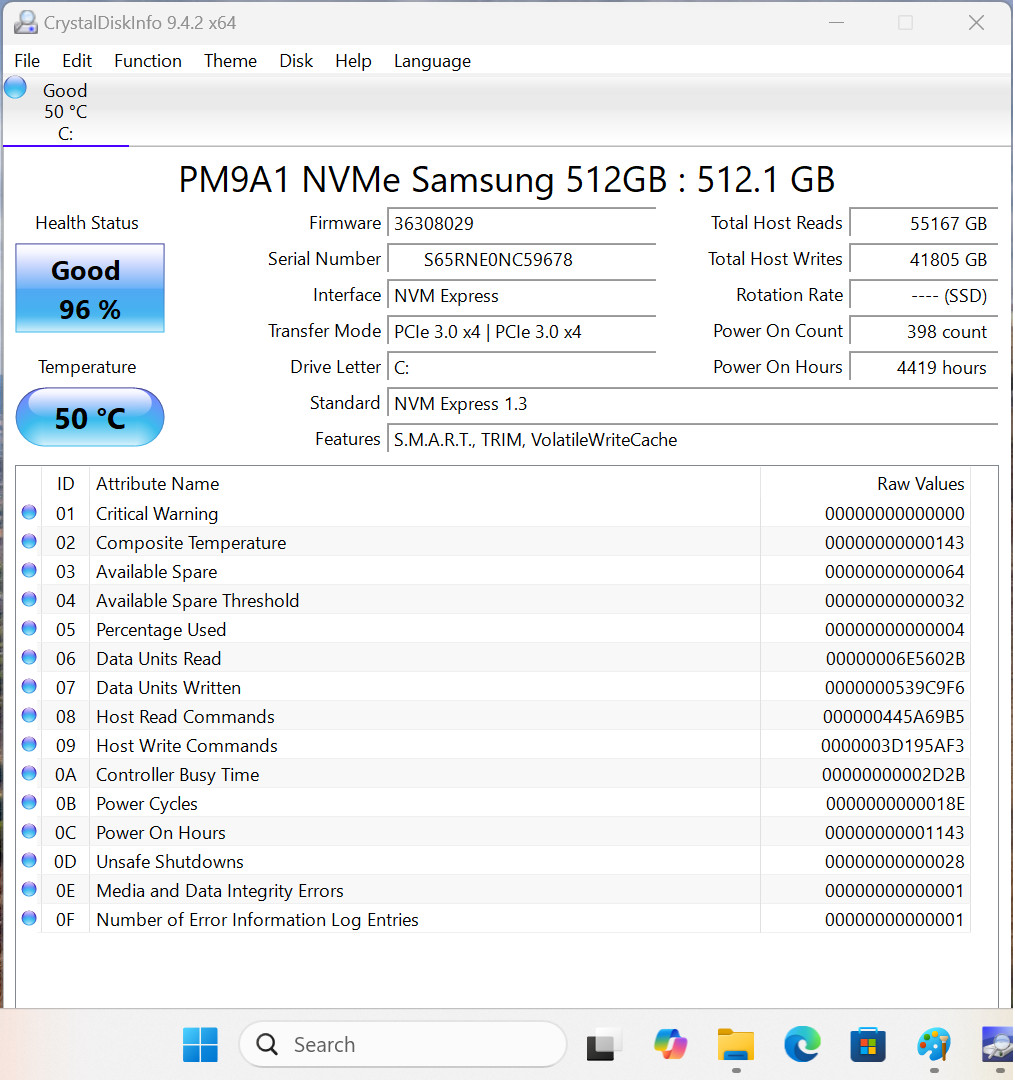Screen dimensions: 1015x1080
Task: Click status icon for Error Information Log Entries row
Action: pos(29,918)
